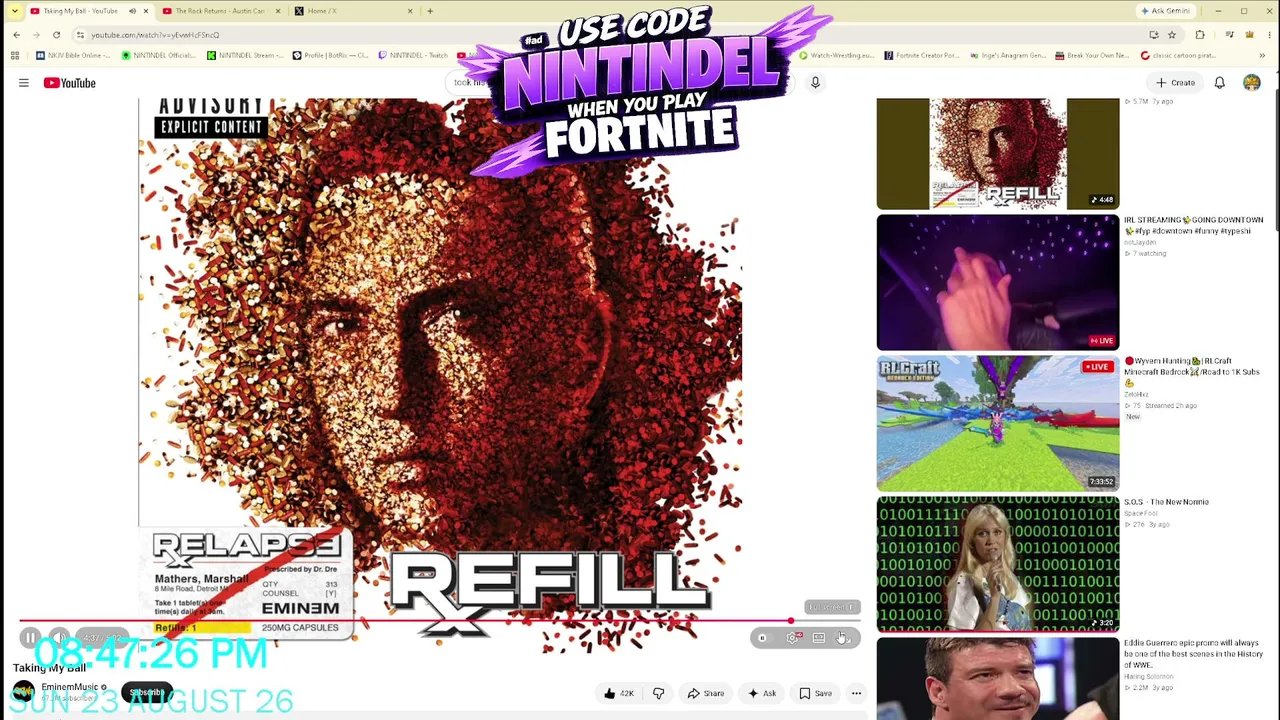Open the NKJV Bible Online bookmark
1280x720 pixels.
[x=75, y=56]
